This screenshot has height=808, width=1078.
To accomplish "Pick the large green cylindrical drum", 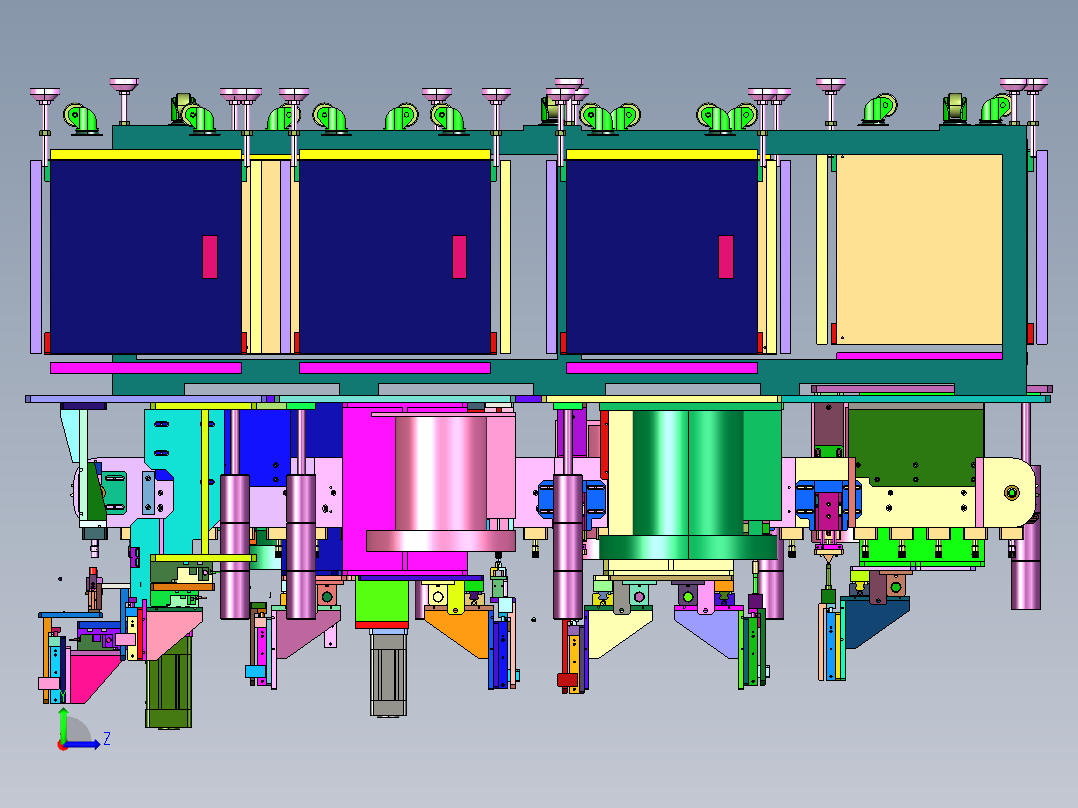I will (x=688, y=484).
